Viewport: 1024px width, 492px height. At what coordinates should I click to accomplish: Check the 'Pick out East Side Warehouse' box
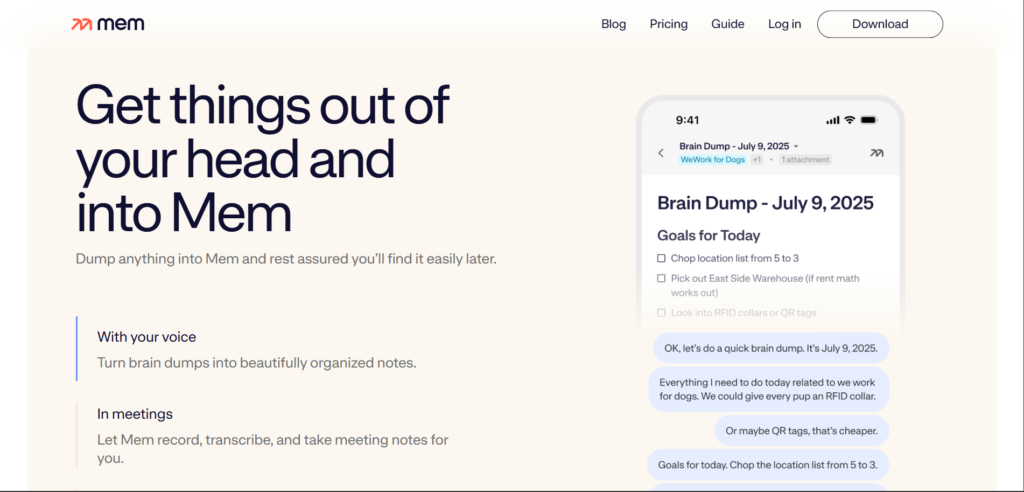(661, 278)
